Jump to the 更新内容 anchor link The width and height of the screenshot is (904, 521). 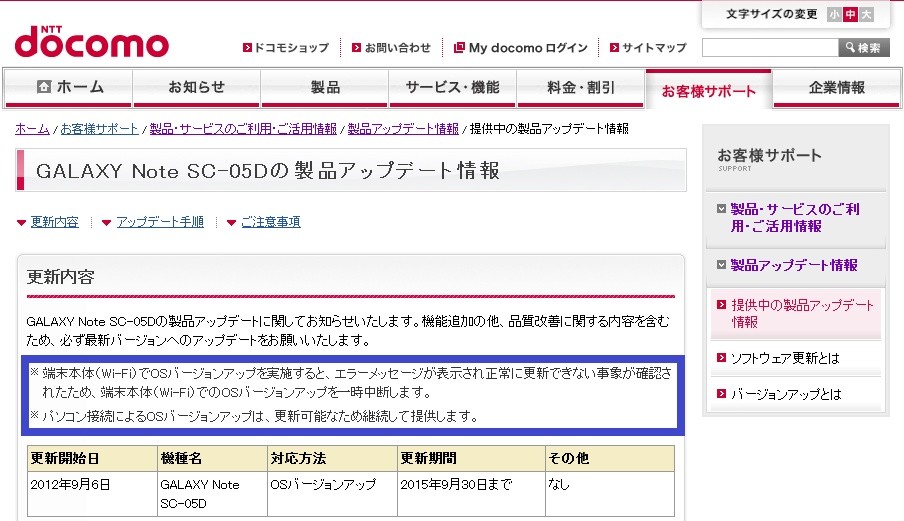point(54,222)
